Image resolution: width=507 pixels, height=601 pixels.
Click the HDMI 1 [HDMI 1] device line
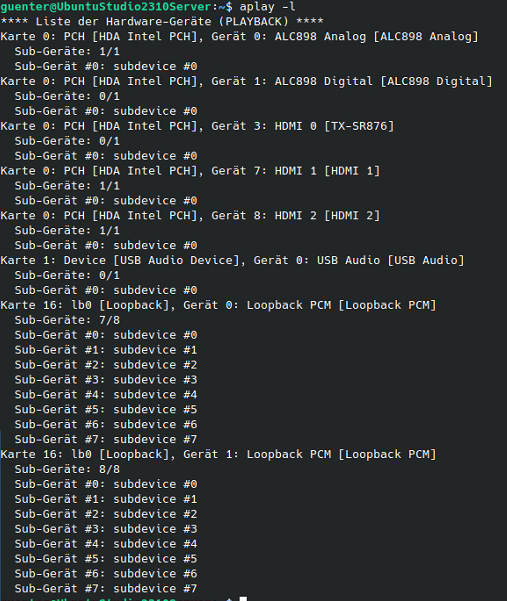(190, 171)
